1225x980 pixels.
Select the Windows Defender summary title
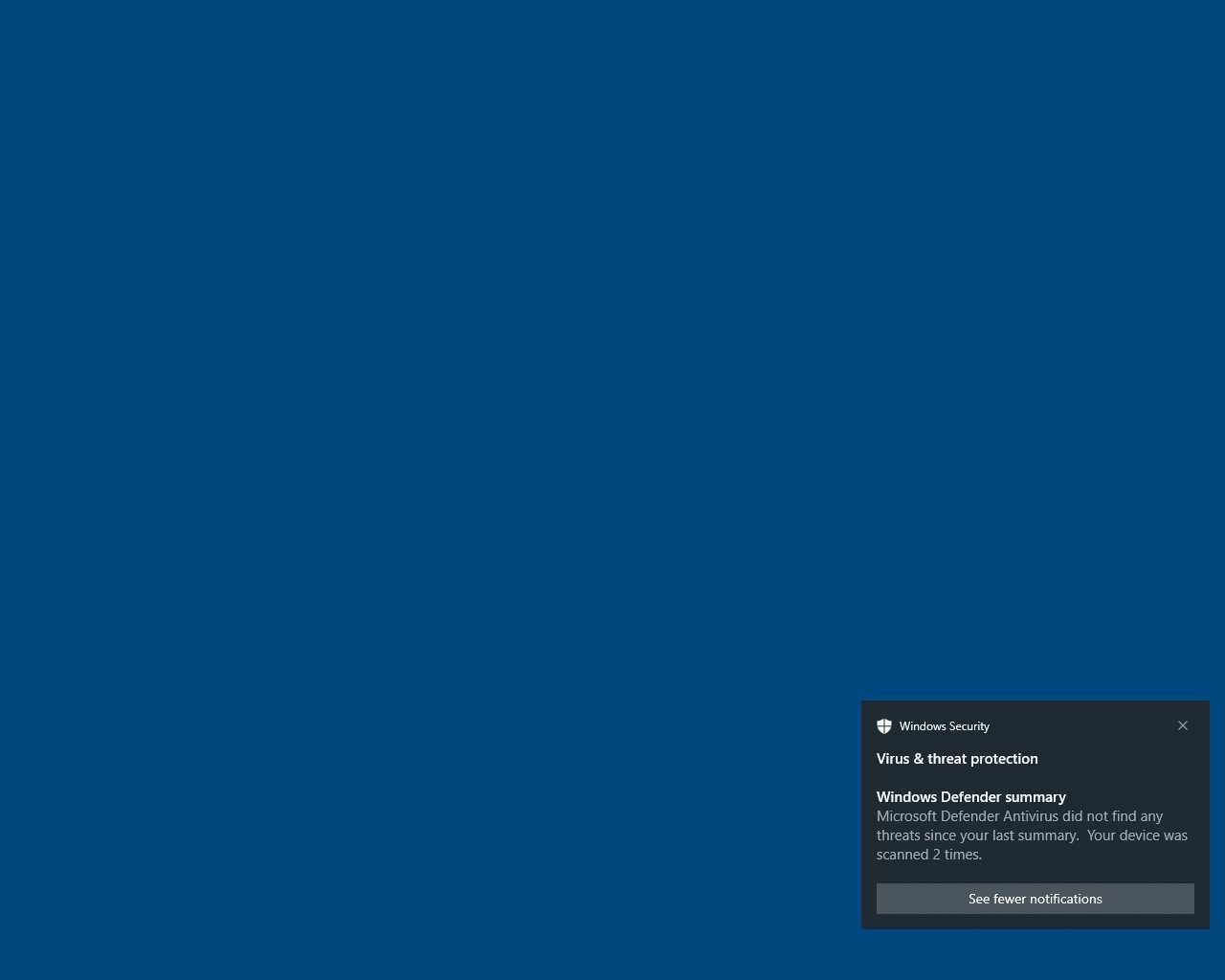(x=971, y=797)
